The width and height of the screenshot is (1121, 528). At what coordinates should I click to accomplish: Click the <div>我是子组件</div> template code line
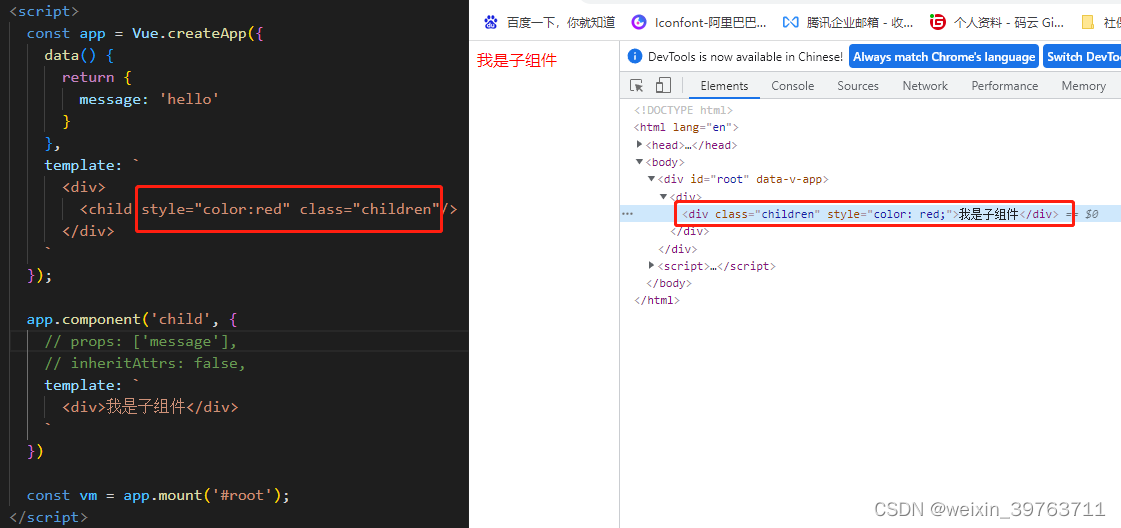click(150, 407)
